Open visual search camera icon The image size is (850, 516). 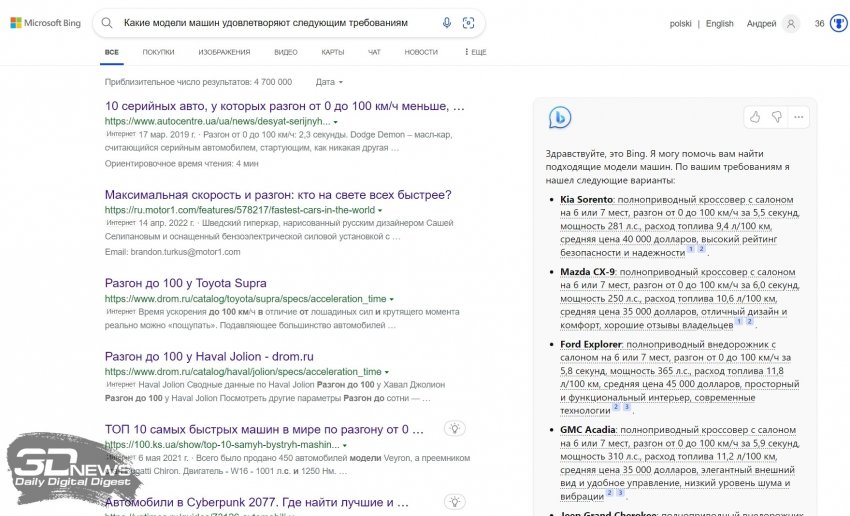pyautogui.click(x=468, y=23)
